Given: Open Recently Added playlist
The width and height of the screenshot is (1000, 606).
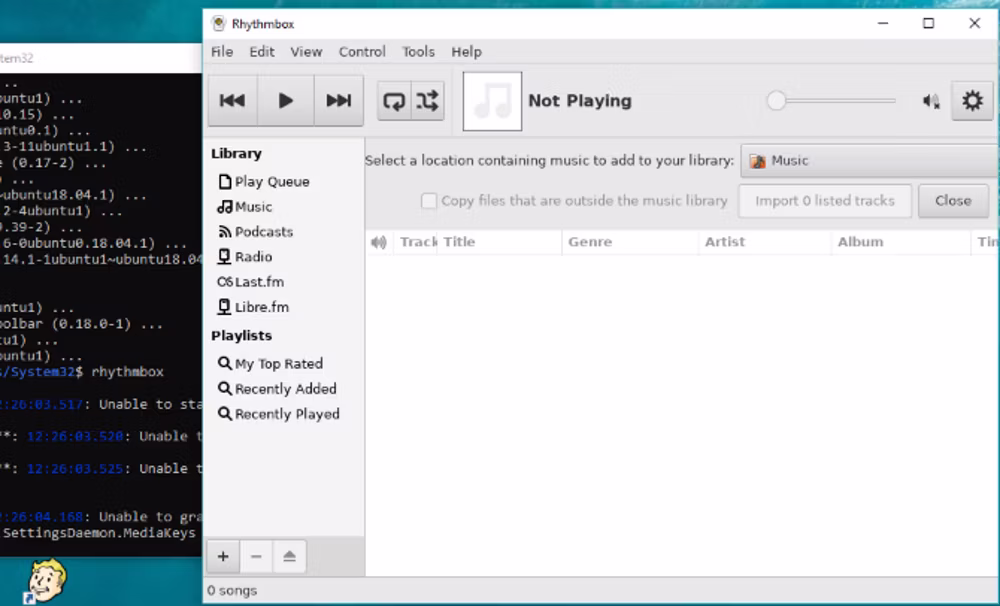Looking at the screenshot, I should coord(284,388).
